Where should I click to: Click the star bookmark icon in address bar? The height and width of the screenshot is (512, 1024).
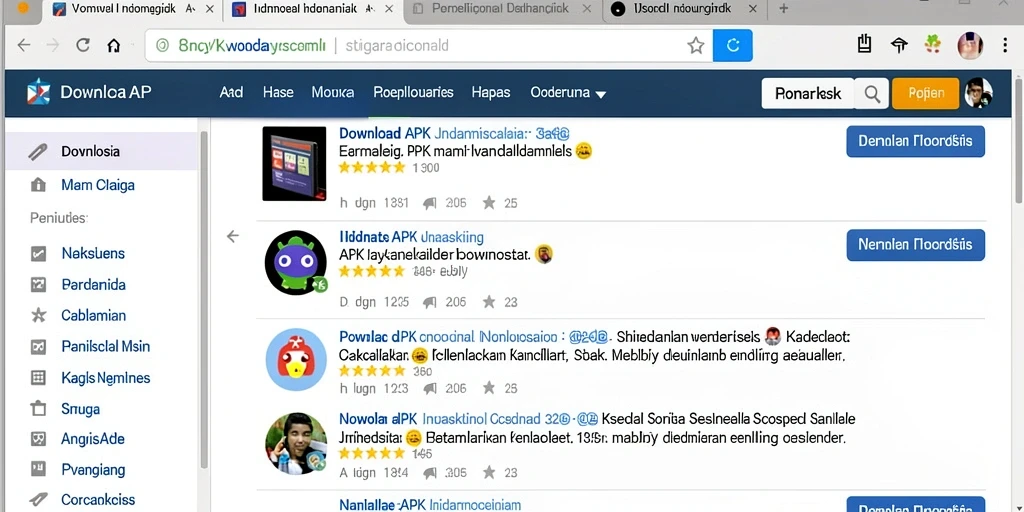pyautogui.click(x=696, y=45)
